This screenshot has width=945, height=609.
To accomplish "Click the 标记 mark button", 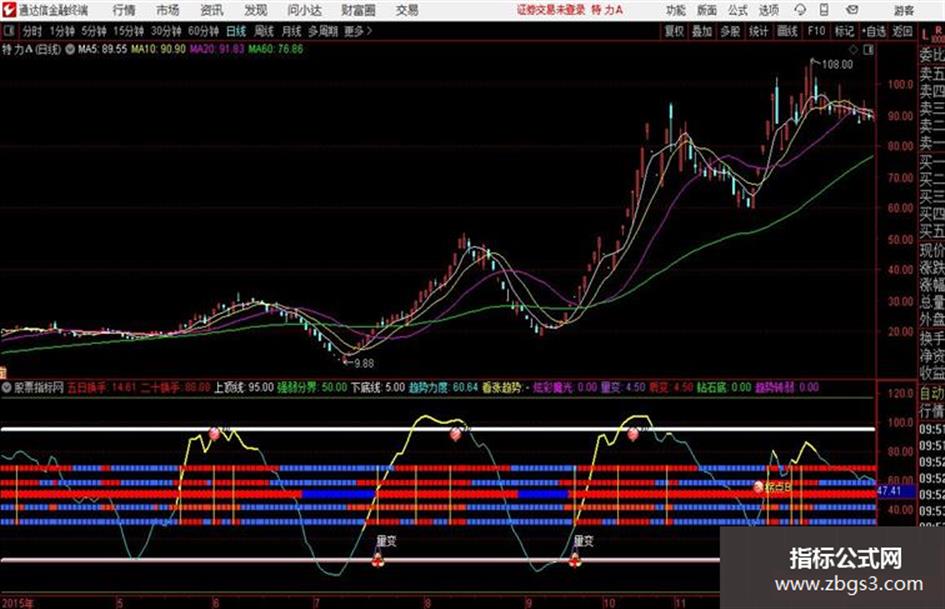I will click(x=844, y=31).
